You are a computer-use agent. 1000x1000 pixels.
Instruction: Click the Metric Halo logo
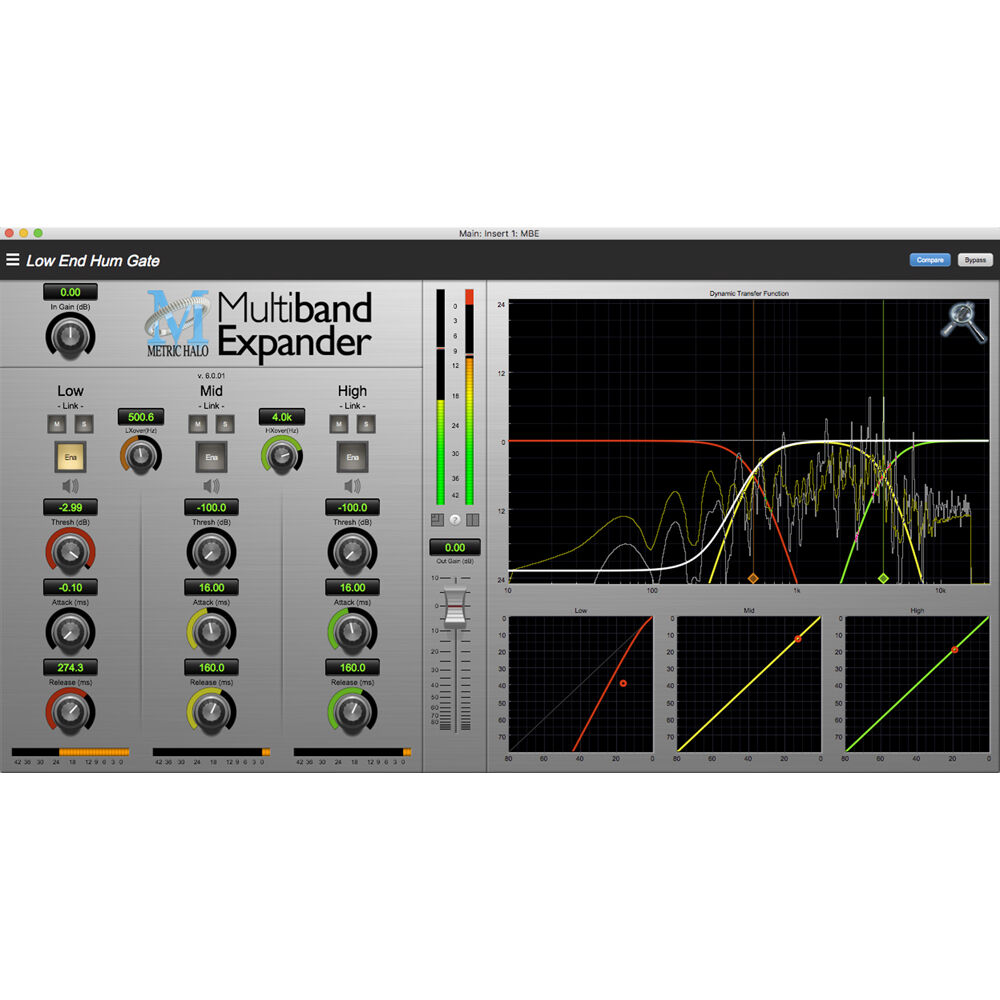tap(178, 324)
